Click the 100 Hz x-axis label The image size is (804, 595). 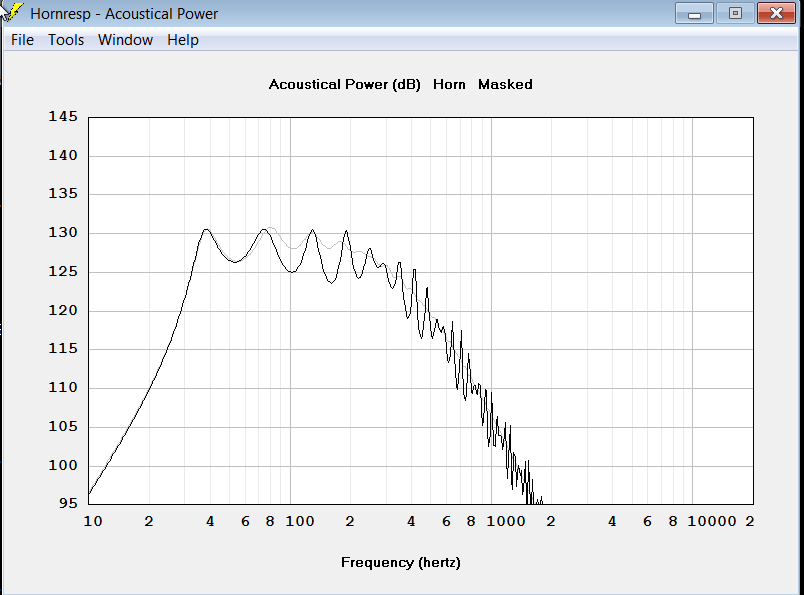pos(300,521)
